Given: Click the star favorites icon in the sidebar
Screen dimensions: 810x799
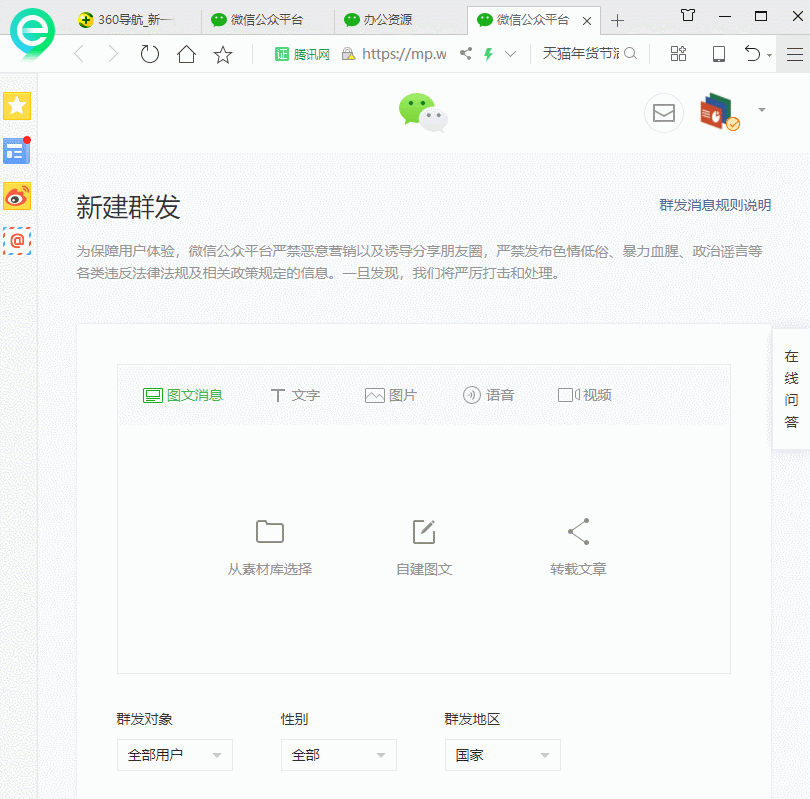Looking at the screenshot, I should tap(17, 104).
